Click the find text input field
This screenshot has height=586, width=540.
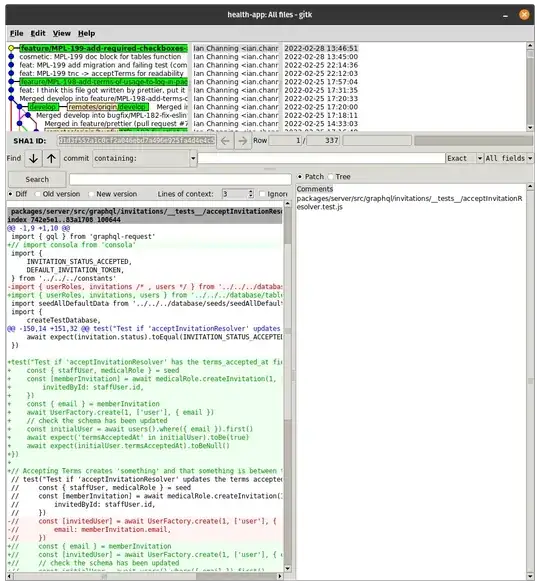pos(321,158)
